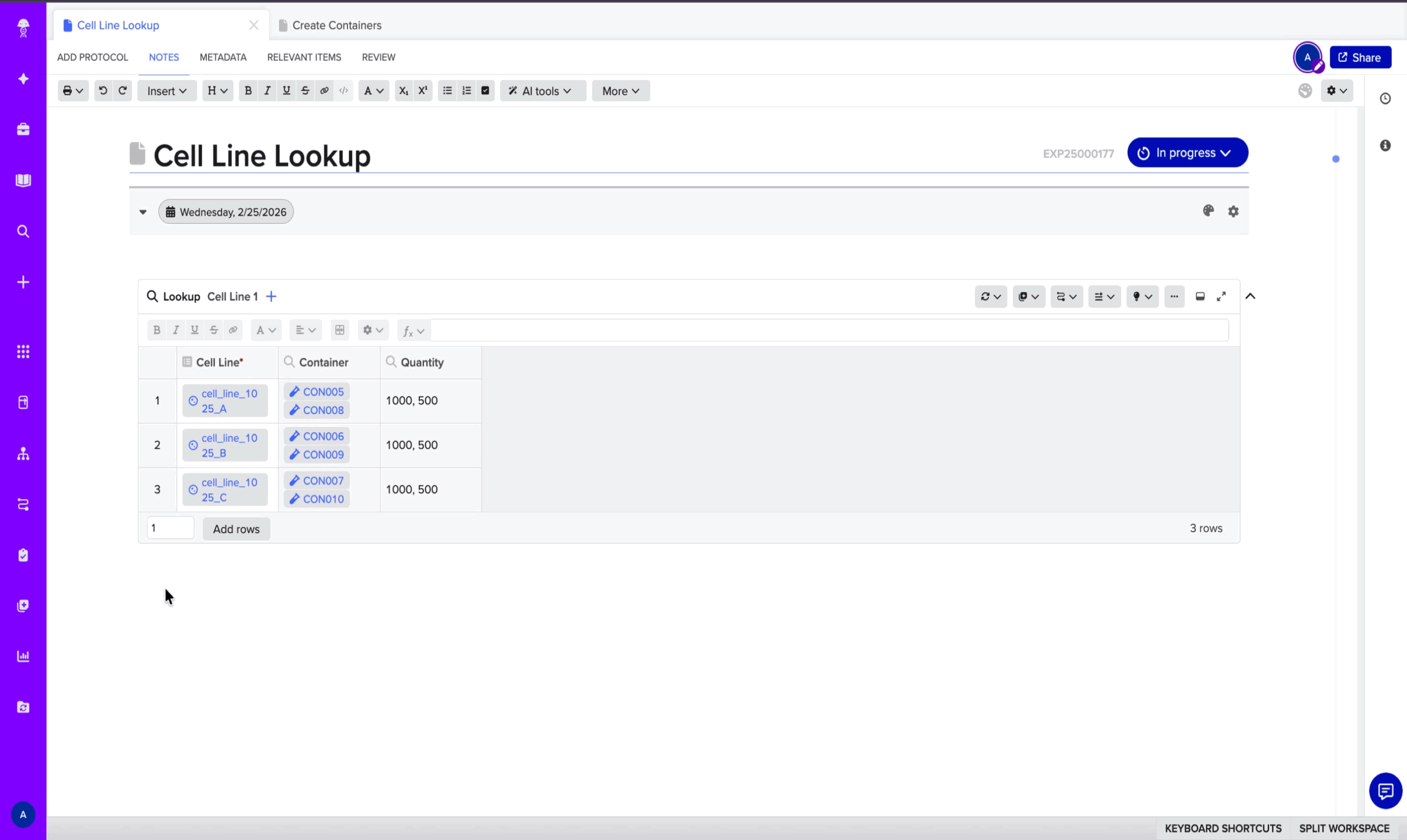Enable the checklist toggle in the toolbar

pos(485,90)
